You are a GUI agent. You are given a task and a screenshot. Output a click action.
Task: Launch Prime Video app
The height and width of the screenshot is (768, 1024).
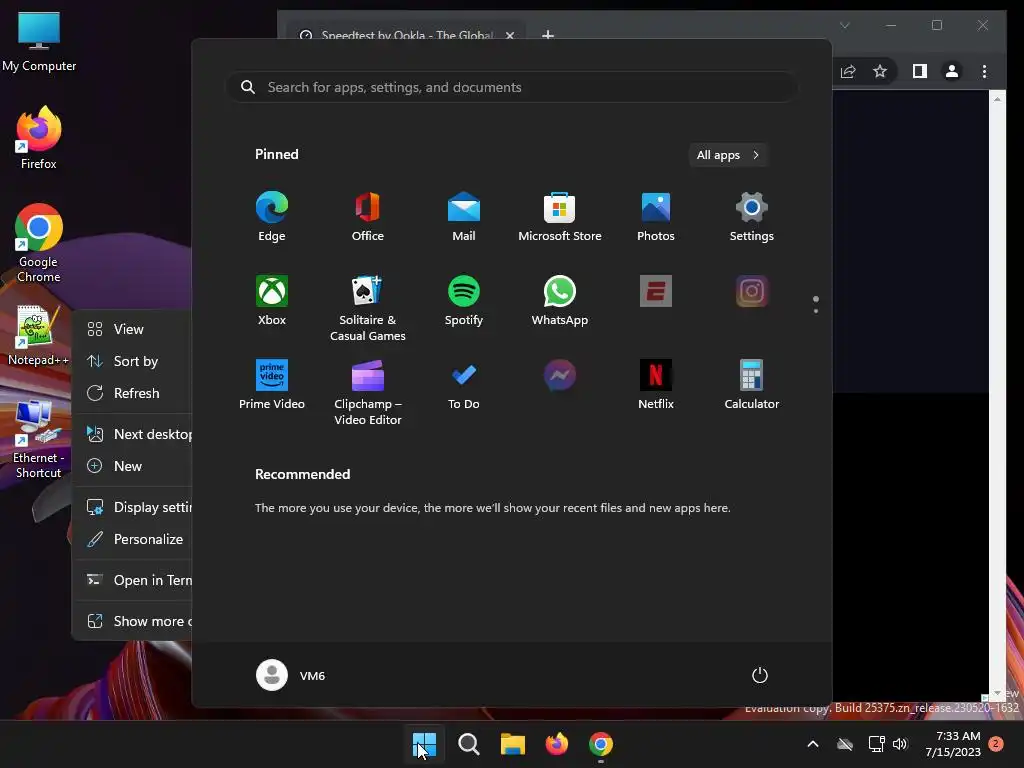(272, 385)
